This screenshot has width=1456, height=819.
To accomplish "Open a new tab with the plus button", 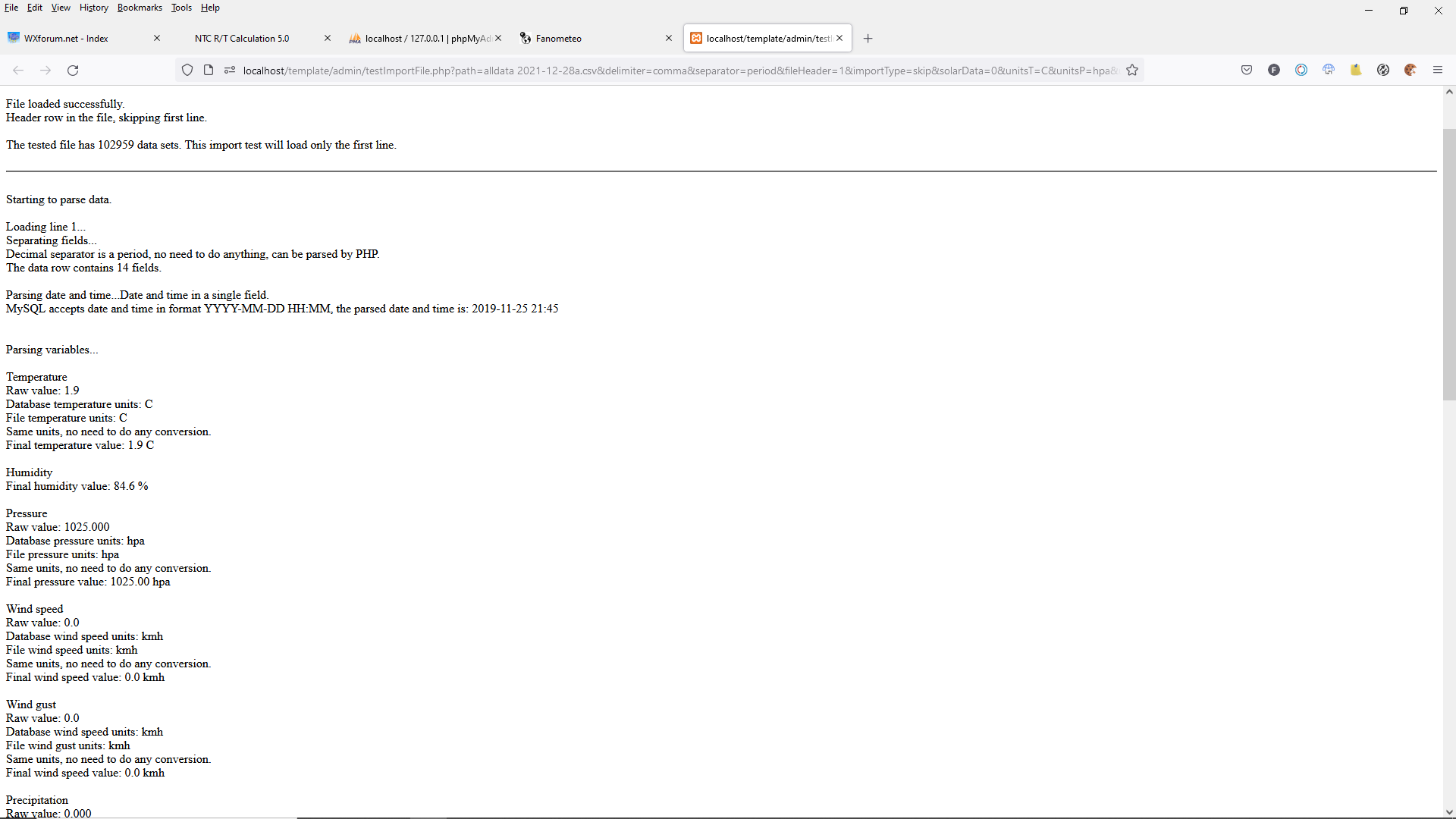I will 868,38.
